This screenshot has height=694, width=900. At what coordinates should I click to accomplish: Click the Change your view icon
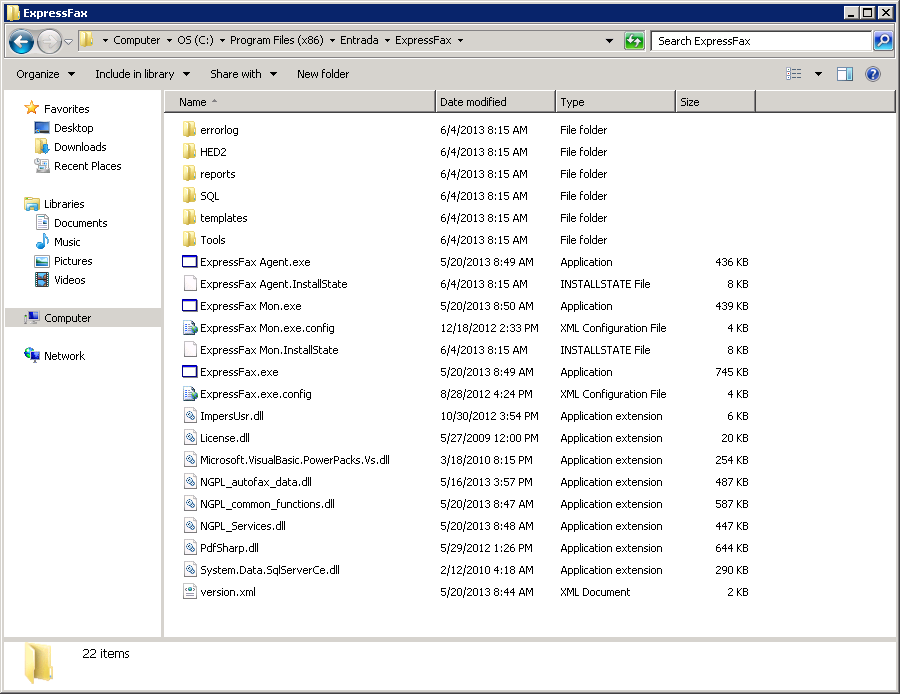pyautogui.click(x=794, y=74)
